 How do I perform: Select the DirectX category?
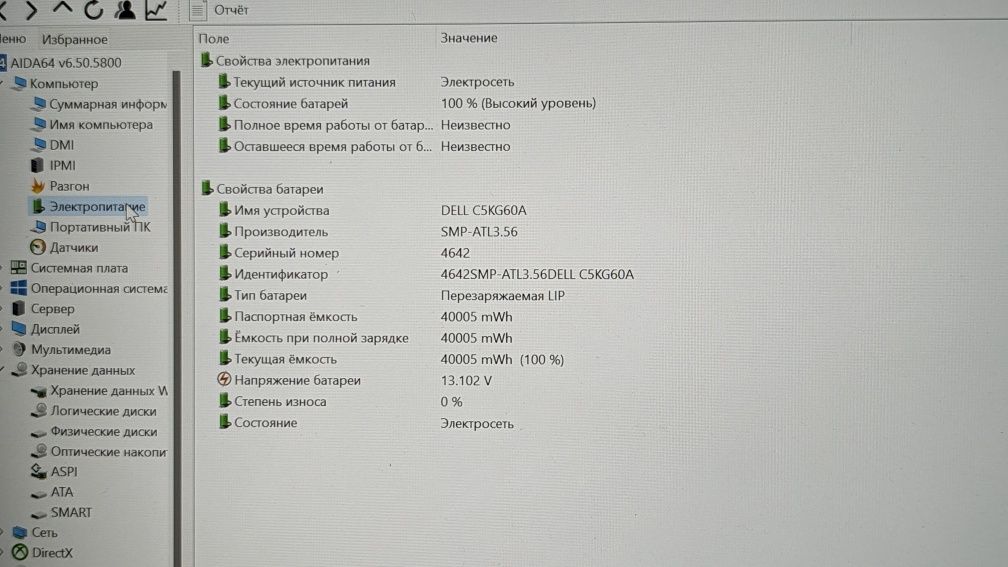click(52, 553)
